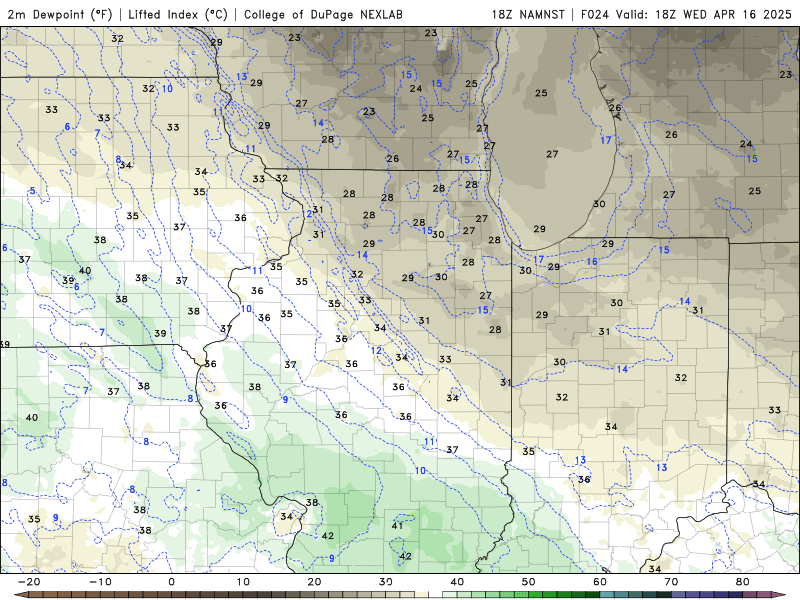This screenshot has height=600, width=800.
Task: Click the right arrow end of the color bar
Action: click(x=780, y=595)
